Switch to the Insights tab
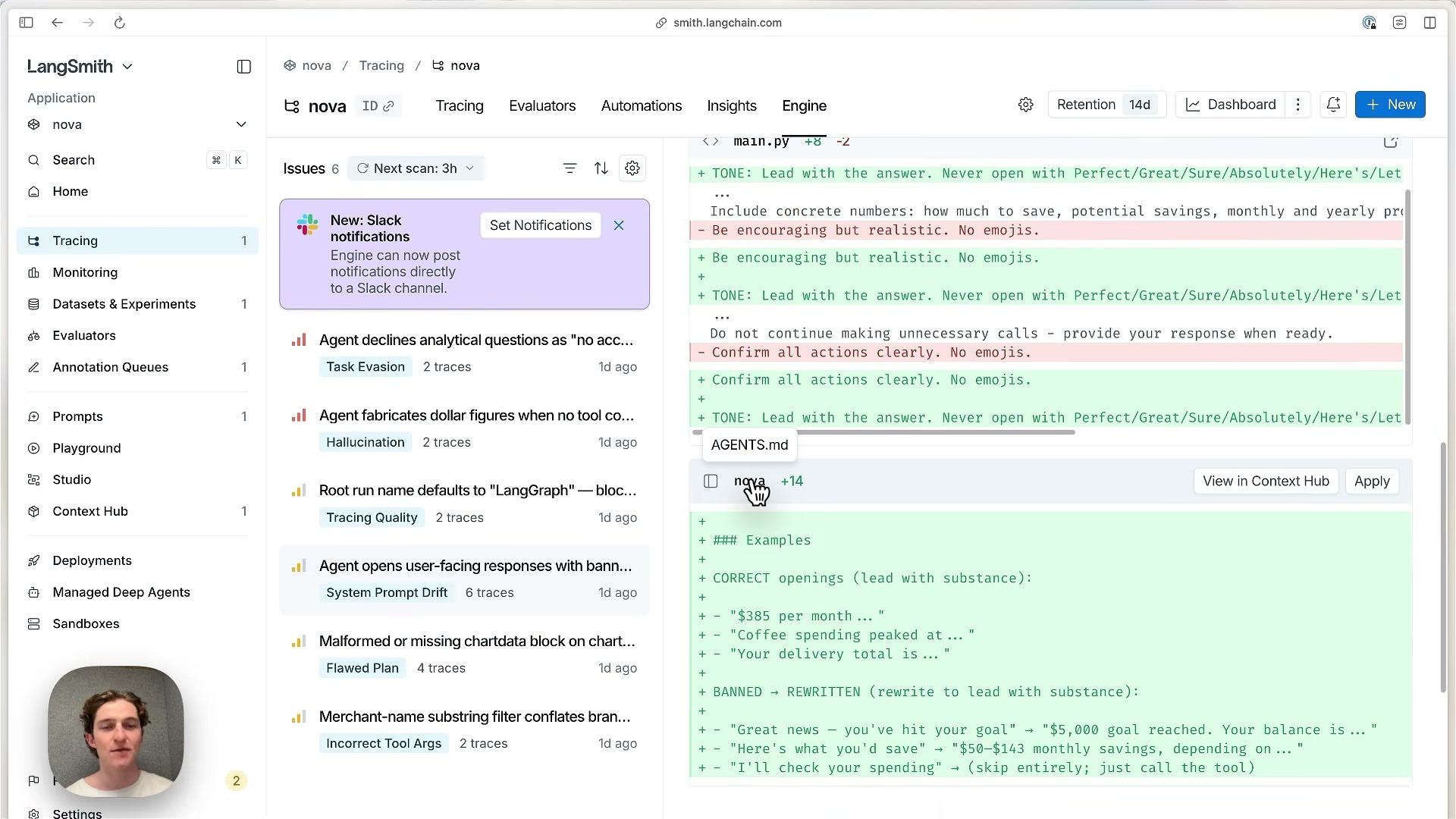 (x=732, y=106)
